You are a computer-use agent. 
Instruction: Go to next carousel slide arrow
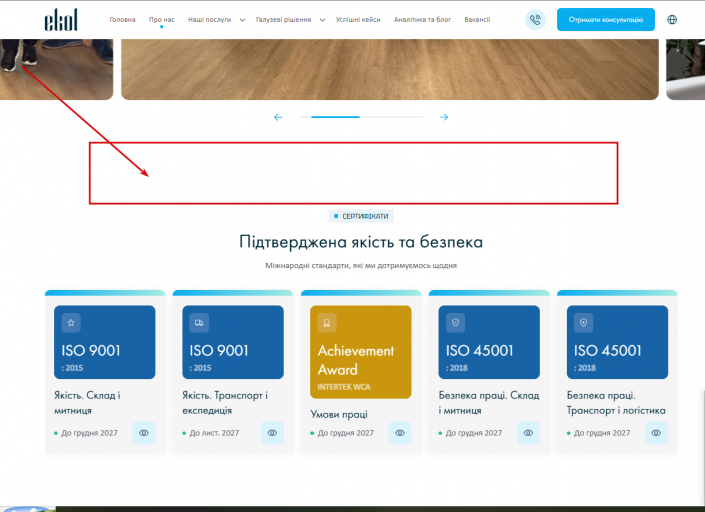[x=444, y=117]
